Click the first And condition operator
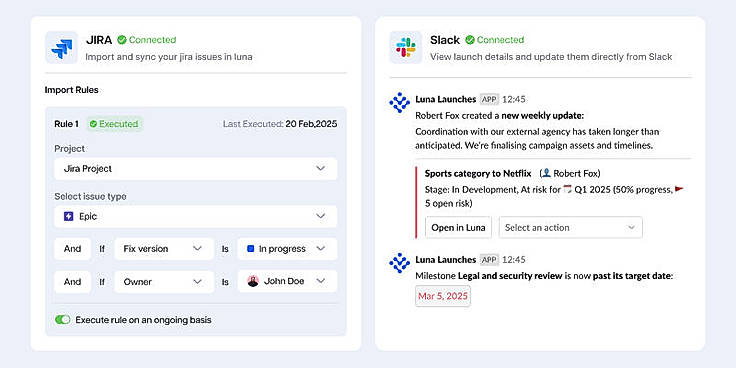 click(72, 249)
